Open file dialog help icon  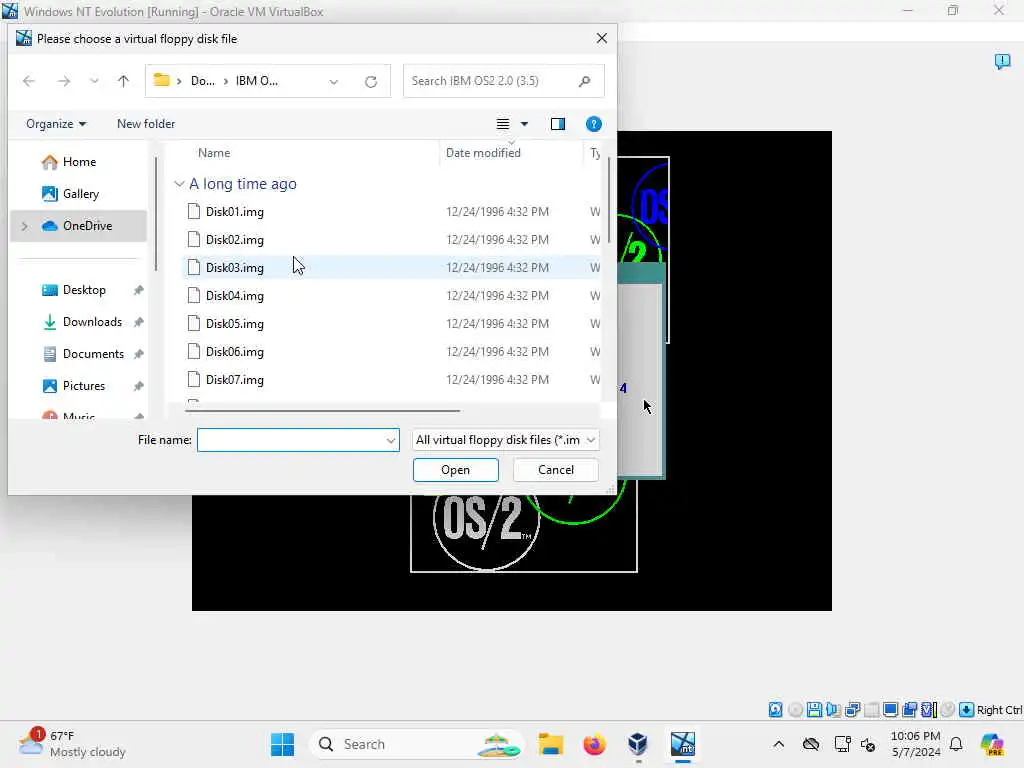(594, 124)
